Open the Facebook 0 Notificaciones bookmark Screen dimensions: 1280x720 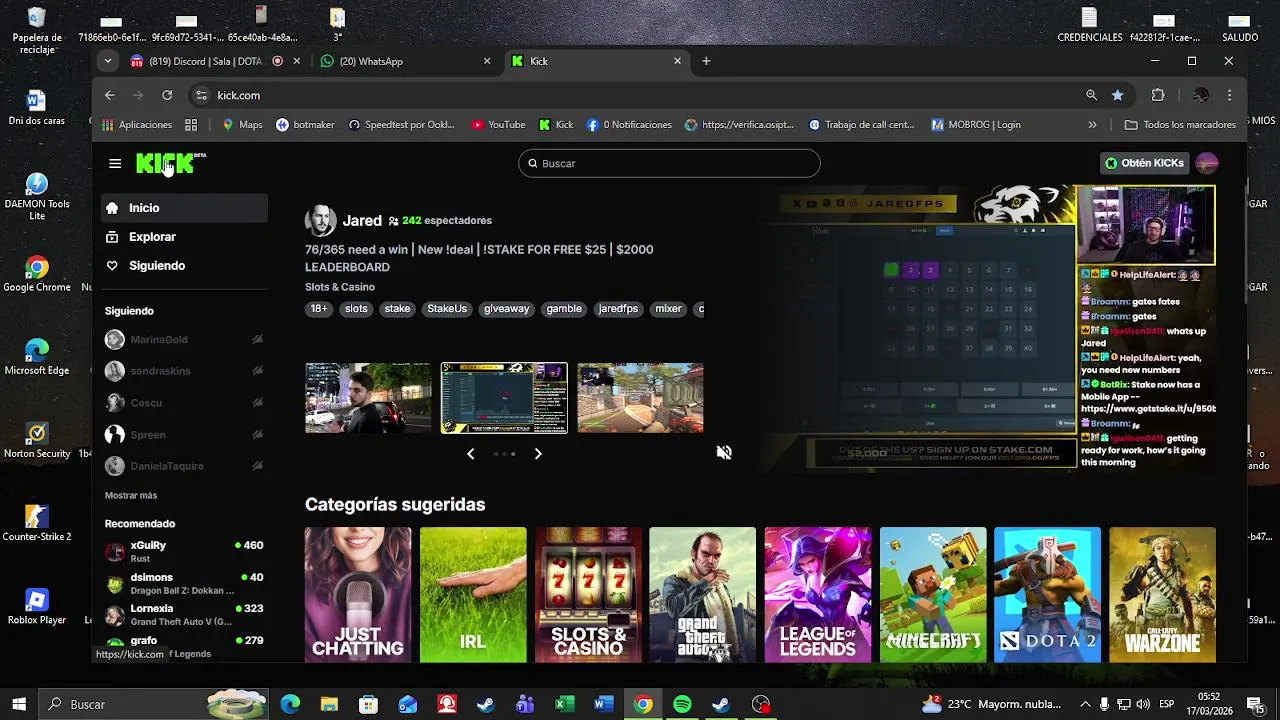click(x=629, y=125)
